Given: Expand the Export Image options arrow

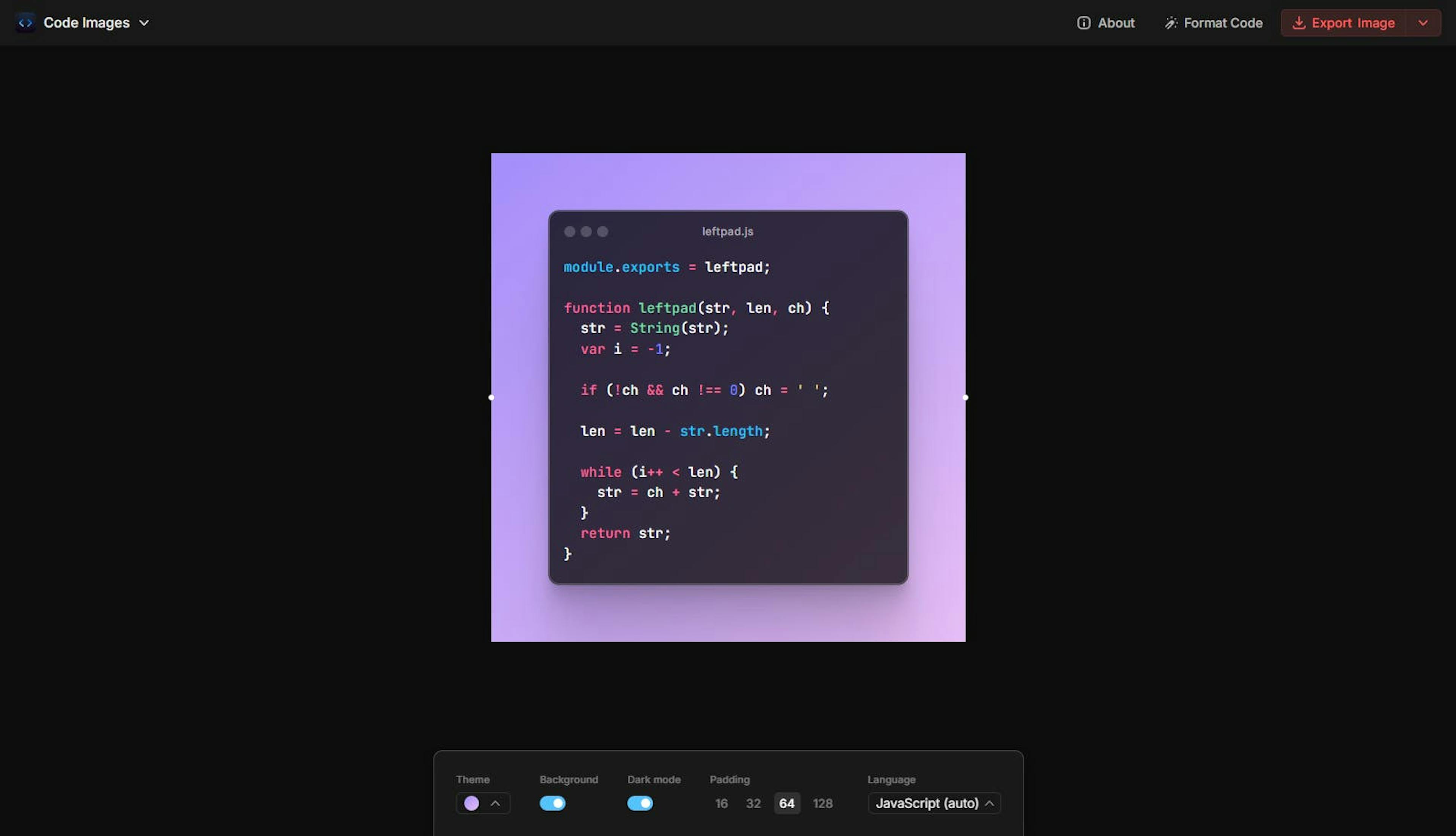Looking at the screenshot, I should [x=1423, y=23].
